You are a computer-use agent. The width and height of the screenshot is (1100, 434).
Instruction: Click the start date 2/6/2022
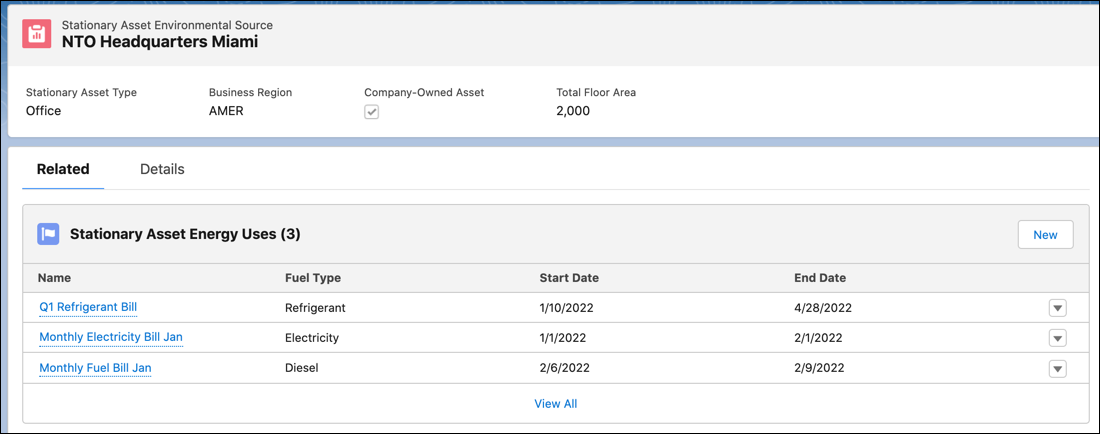(565, 368)
